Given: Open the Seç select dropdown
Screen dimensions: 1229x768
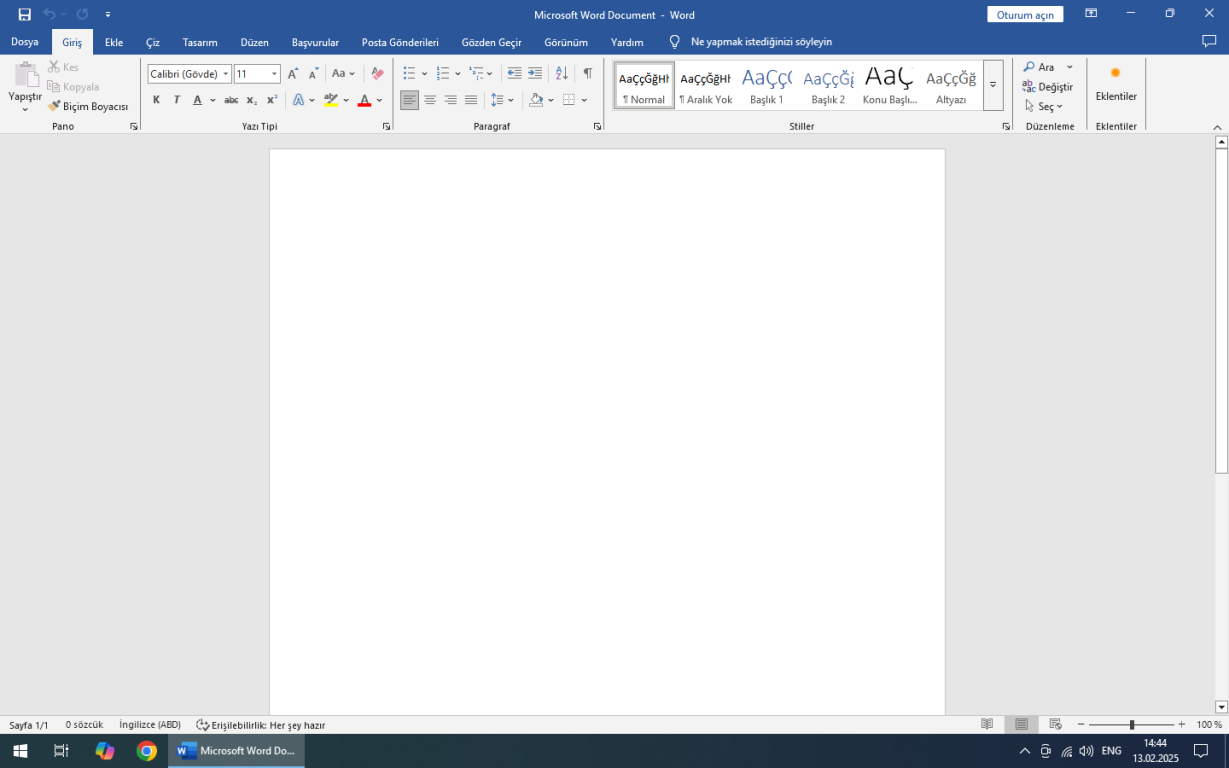Looking at the screenshot, I should pos(1043,106).
